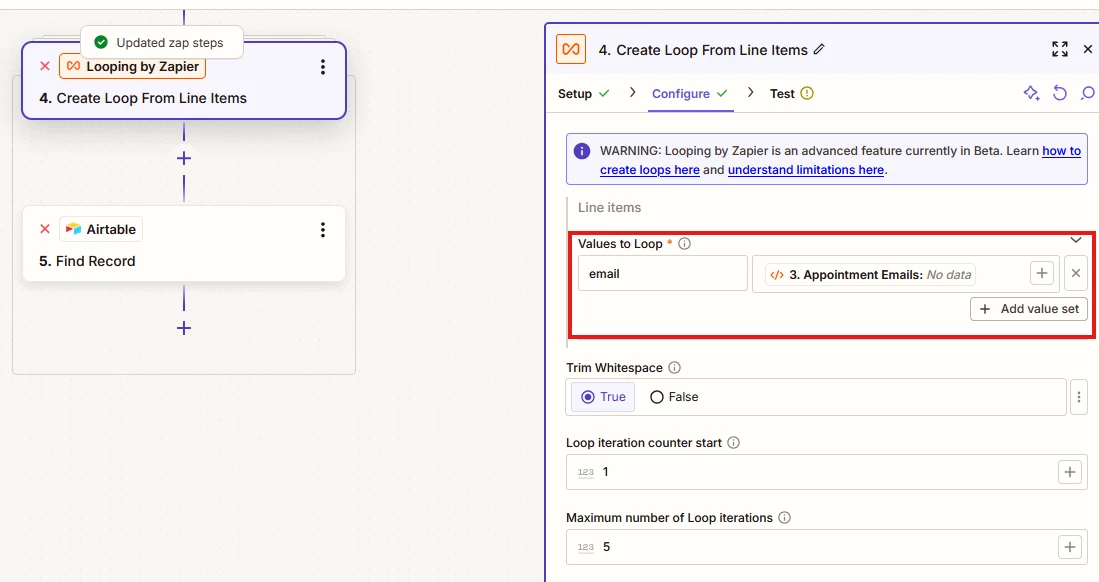Click the Maximum number of Loop iterations field

827,547
